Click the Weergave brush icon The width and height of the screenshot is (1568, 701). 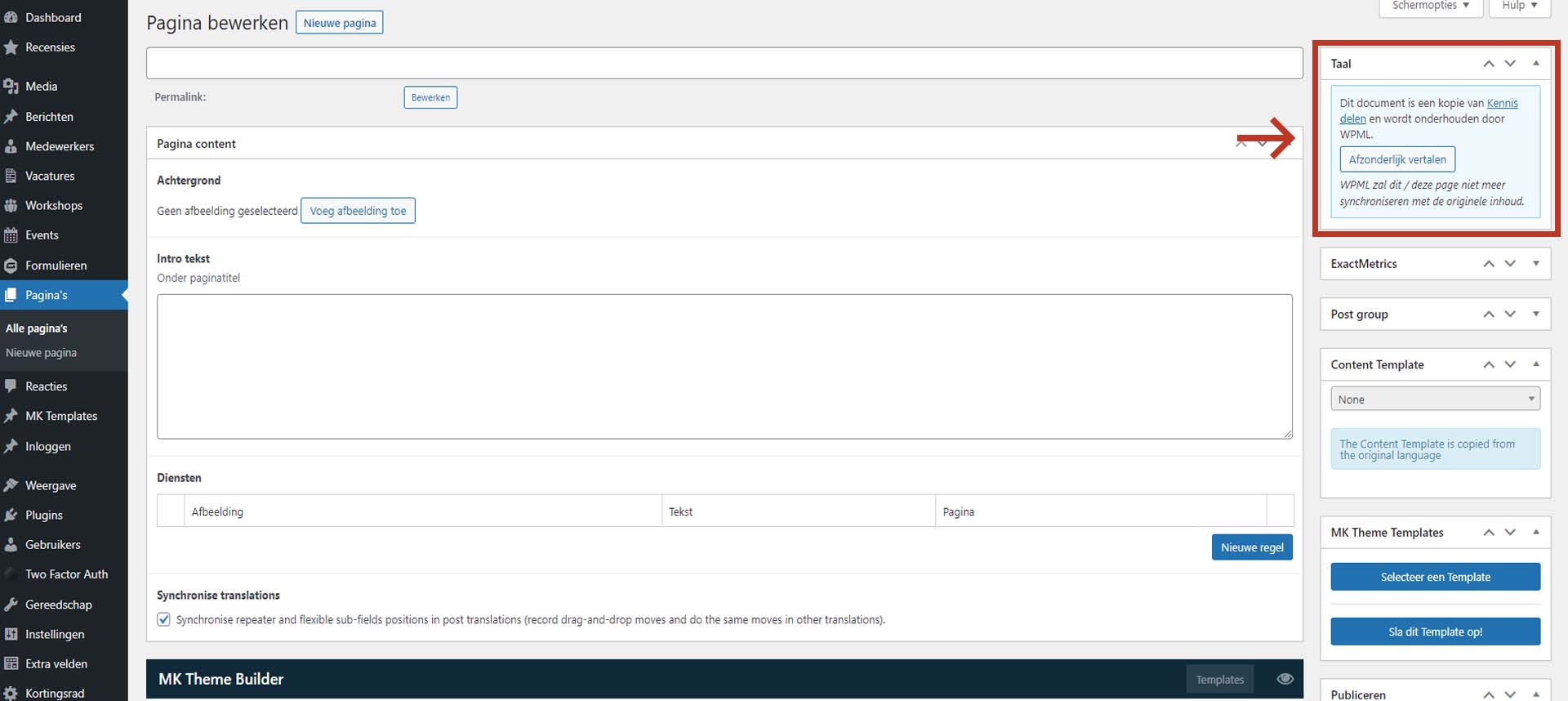tap(11, 485)
